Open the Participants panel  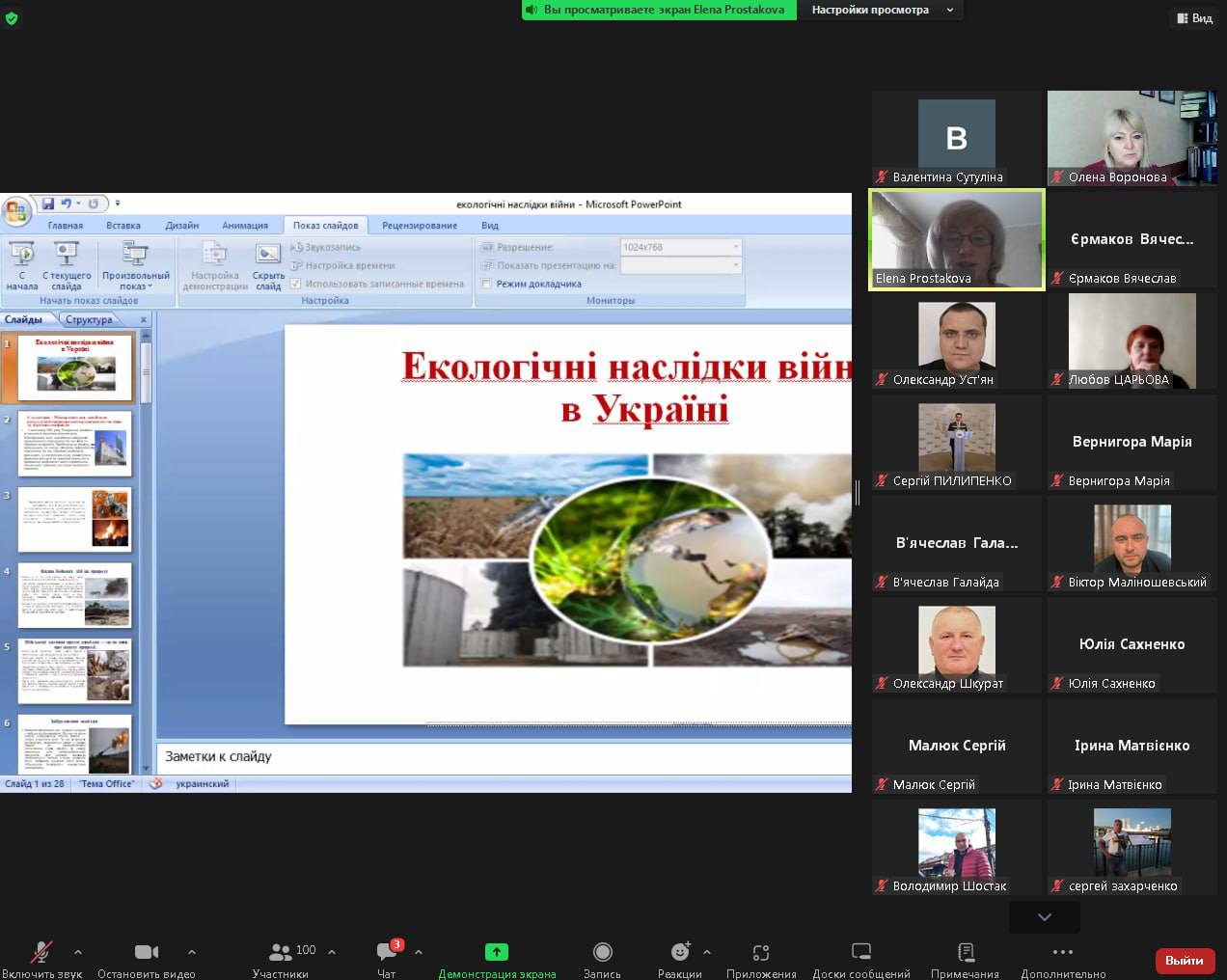click(x=281, y=953)
